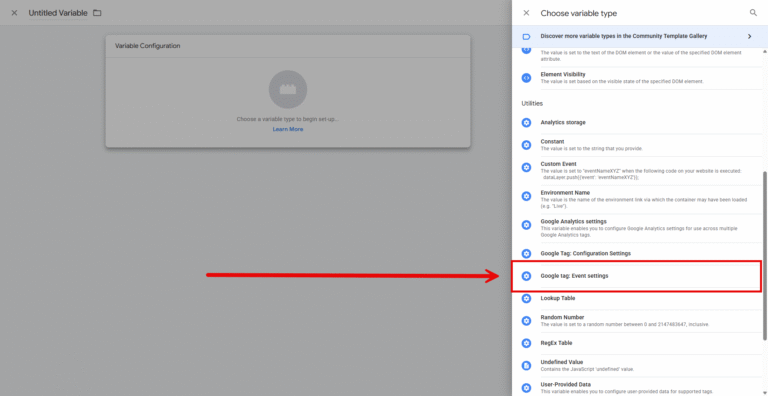
Task: Click the Community Template Gallery tag icon
Action: pyautogui.click(x=526, y=36)
